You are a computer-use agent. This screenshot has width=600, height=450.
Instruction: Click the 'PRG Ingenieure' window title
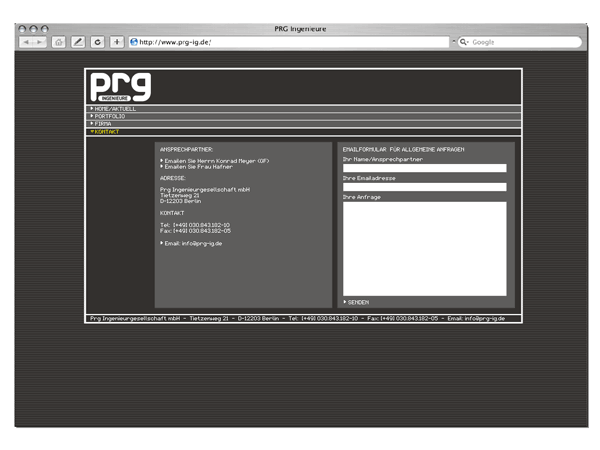click(300, 29)
